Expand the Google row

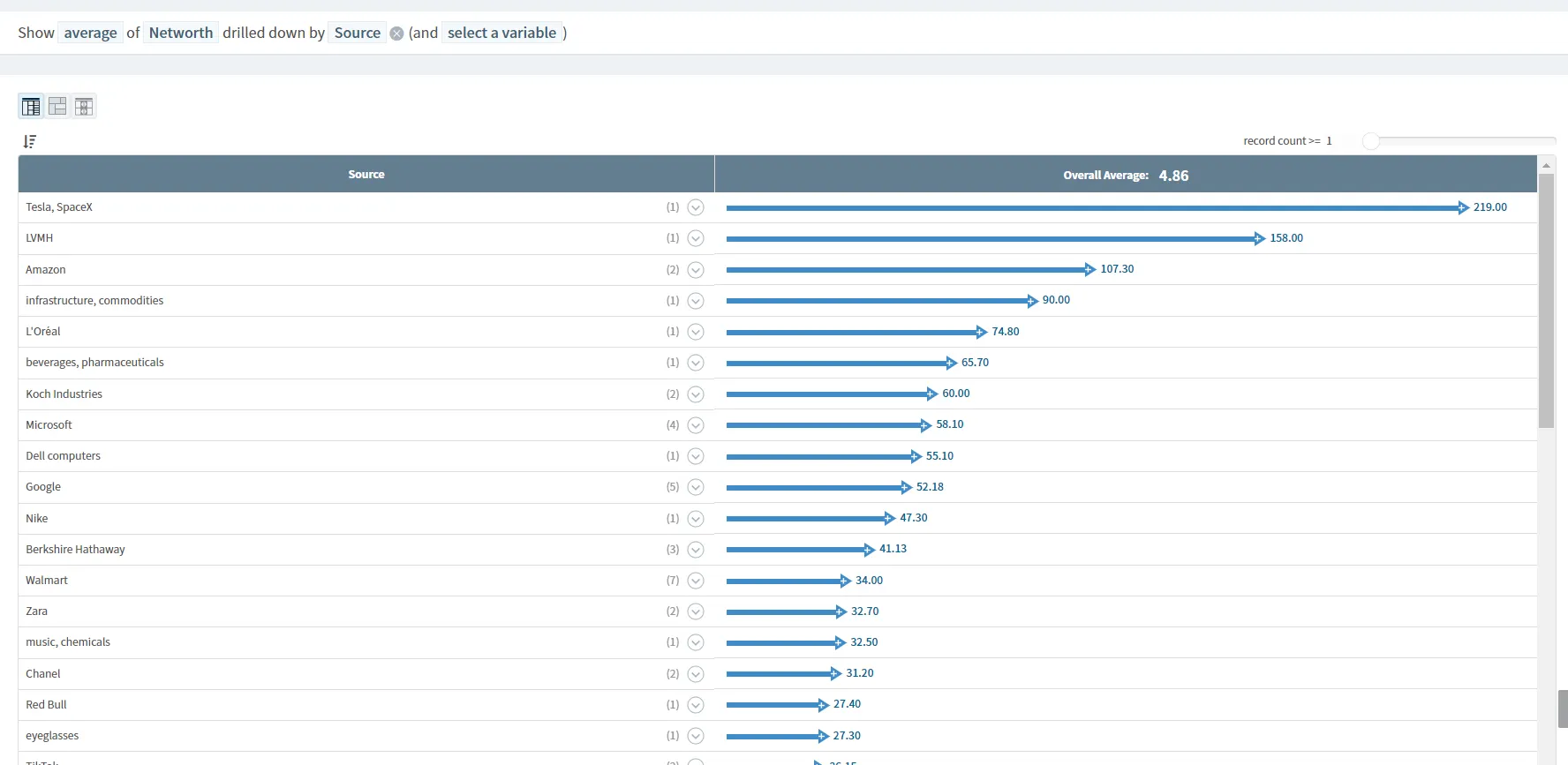coord(696,487)
